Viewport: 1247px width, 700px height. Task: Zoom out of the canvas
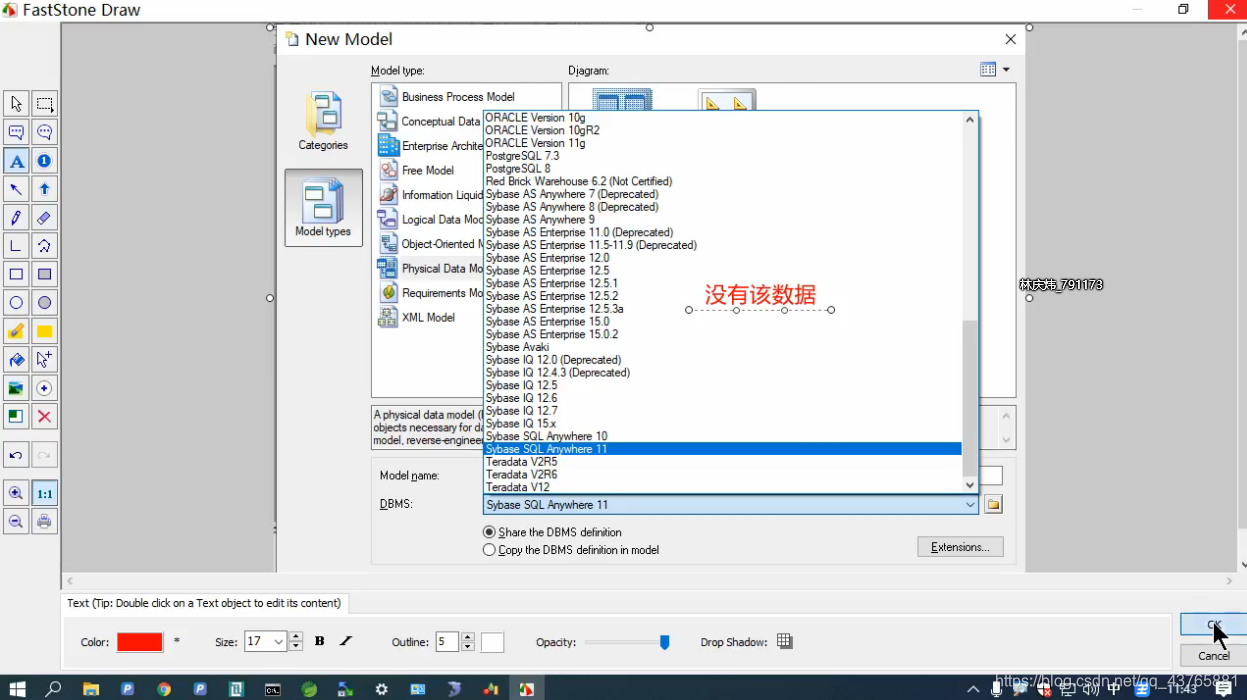click(16, 521)
